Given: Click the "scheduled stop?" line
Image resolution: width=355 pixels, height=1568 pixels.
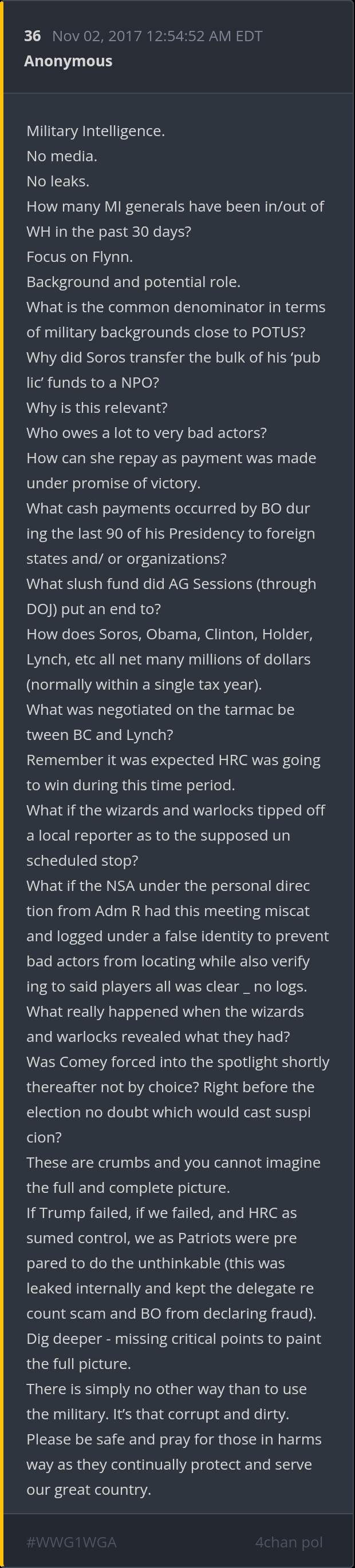Looking at the screenshot, I should [x=82, y=860].
